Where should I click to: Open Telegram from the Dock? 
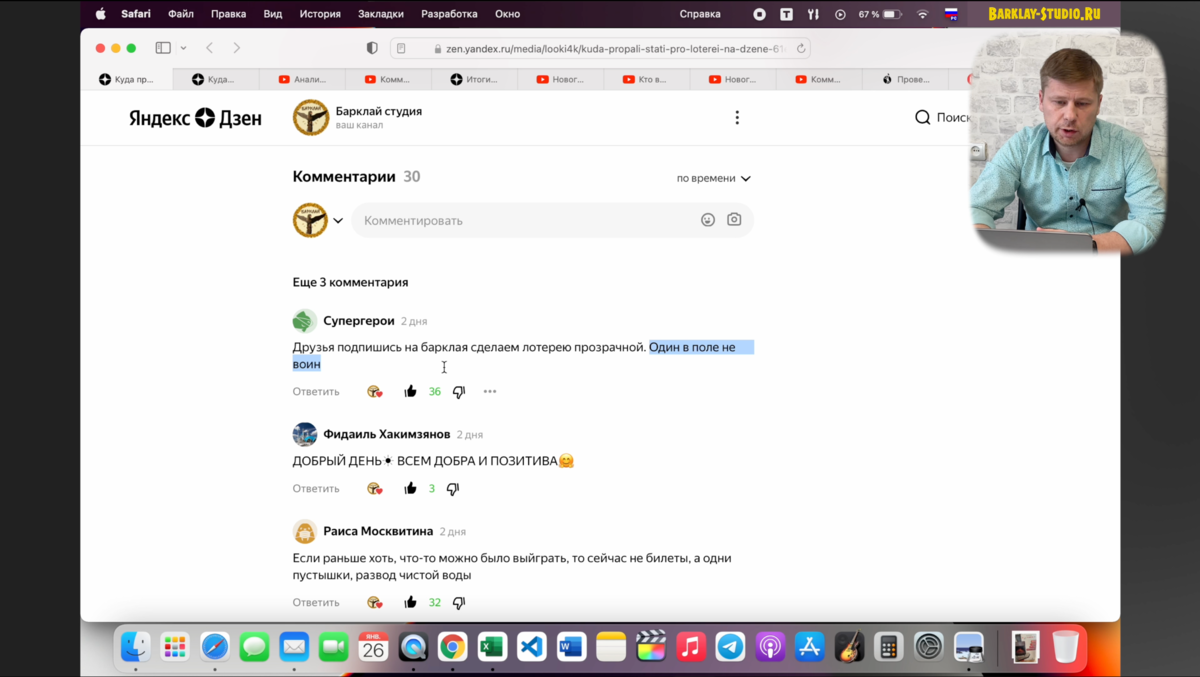click(730, 647)
